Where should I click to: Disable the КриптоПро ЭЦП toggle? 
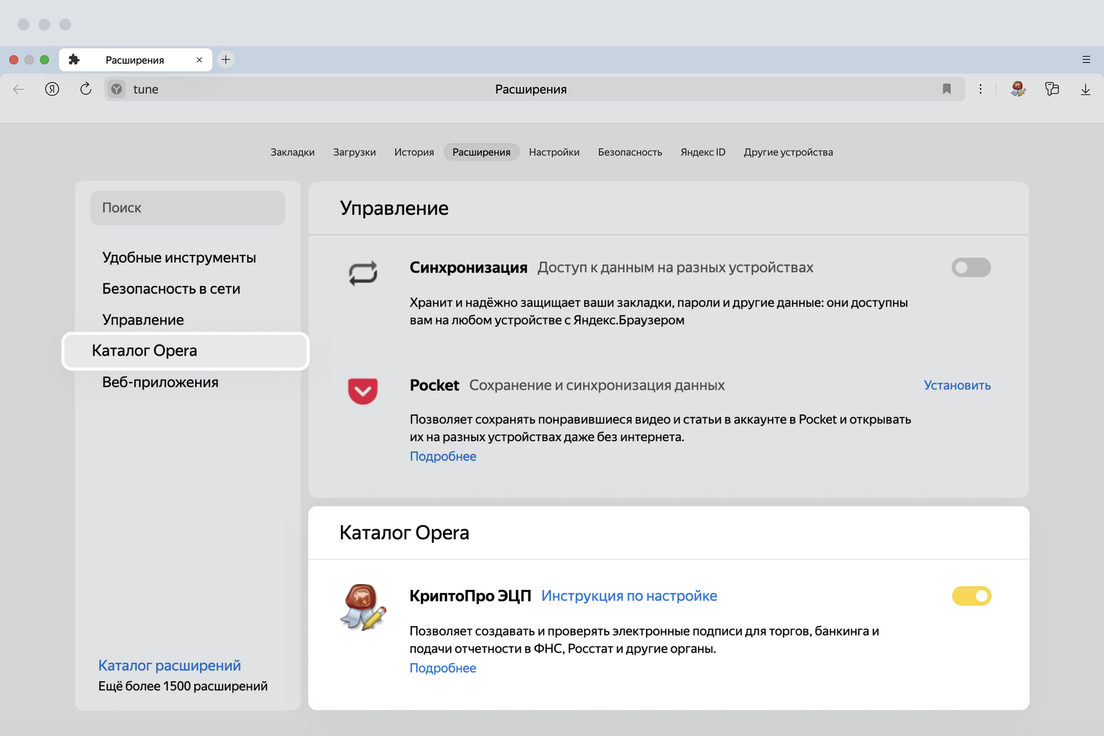point(971,596)
